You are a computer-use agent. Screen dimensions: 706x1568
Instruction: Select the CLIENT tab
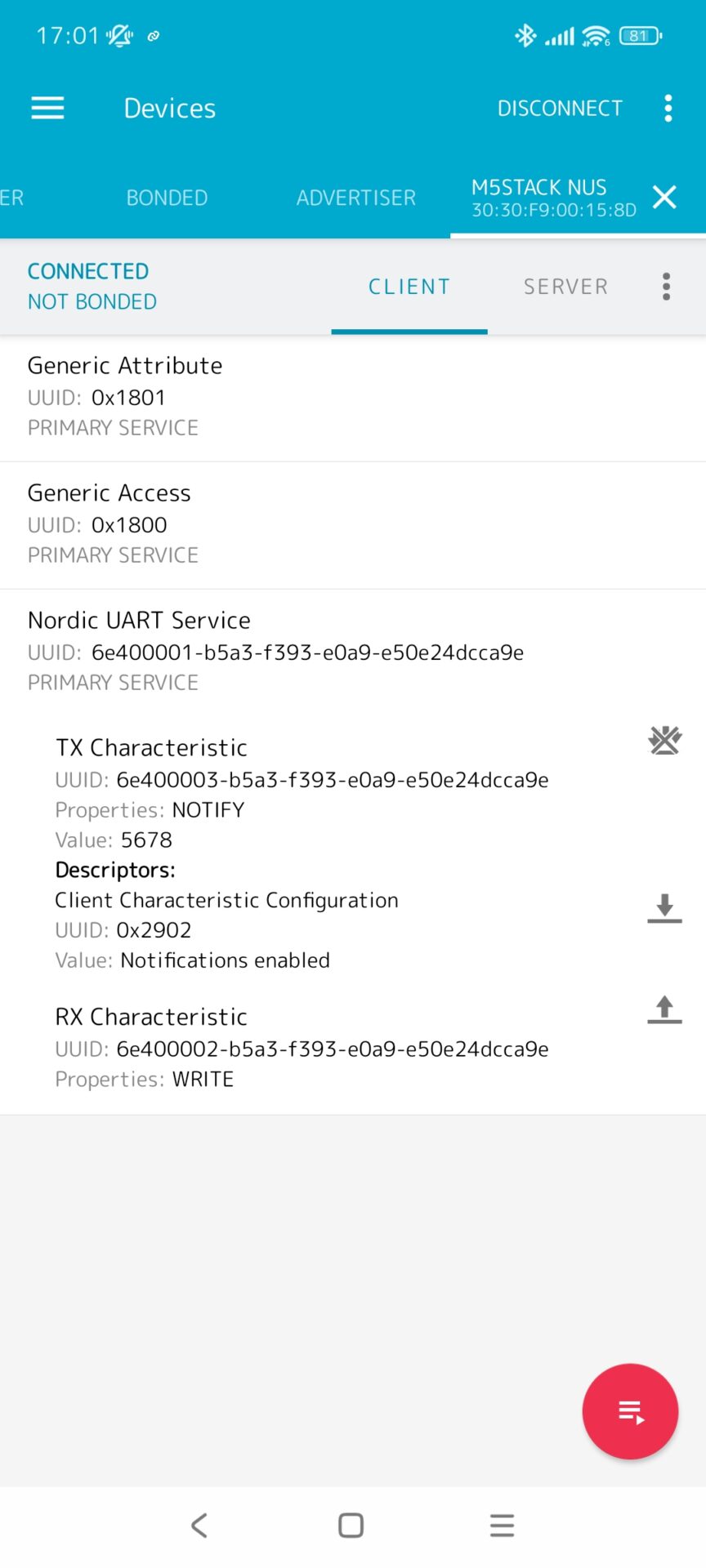pyautogui.click(x=409, y=287)
